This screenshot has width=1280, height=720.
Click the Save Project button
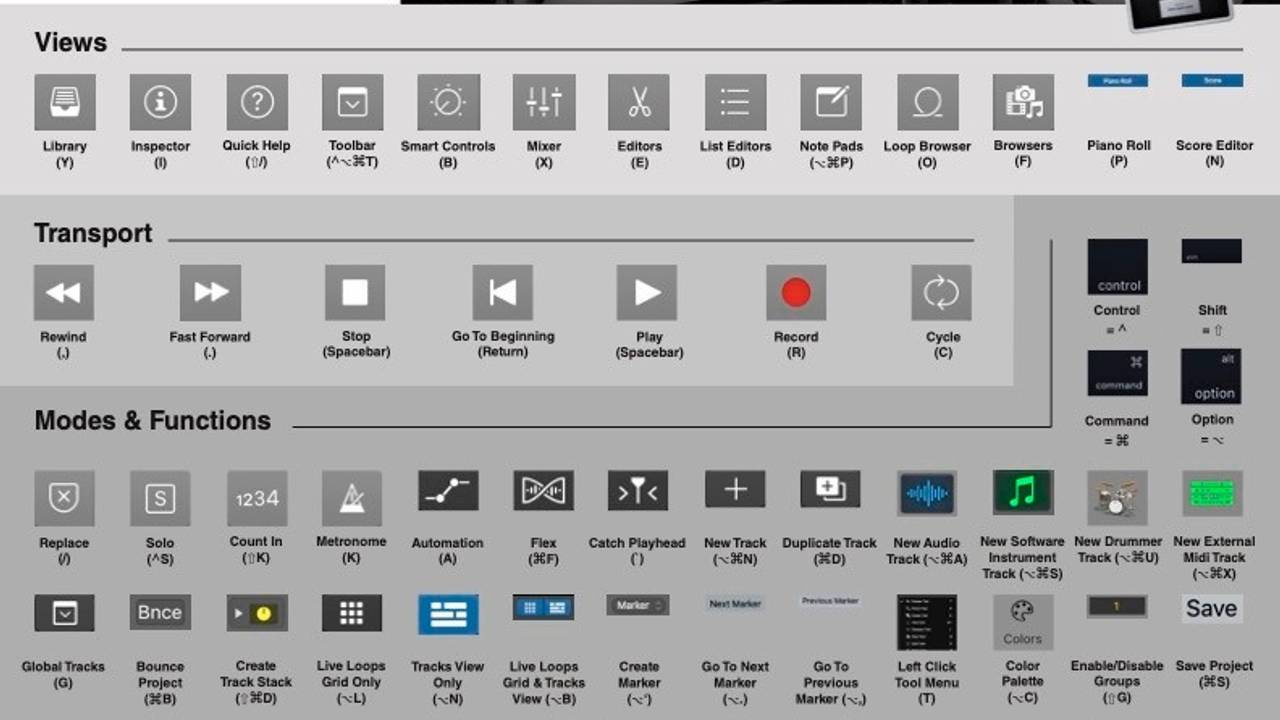pos(1211,608)
